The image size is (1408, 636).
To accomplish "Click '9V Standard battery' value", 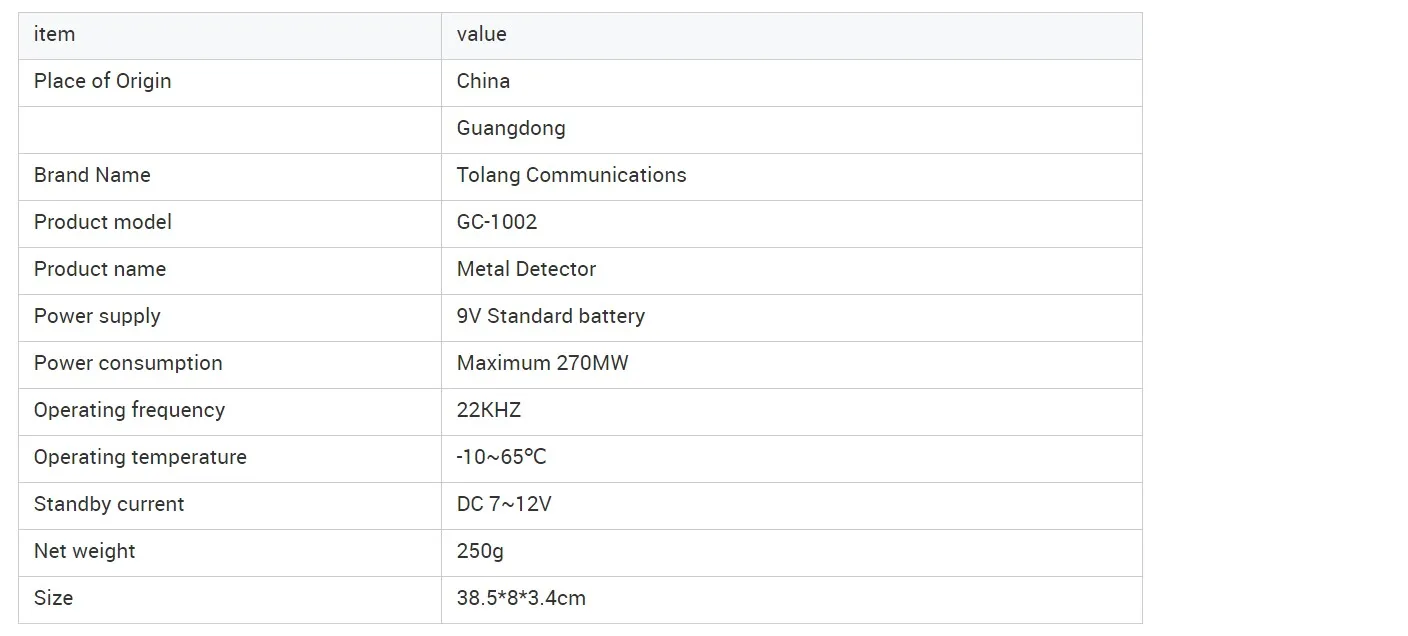I will point(550,317).
